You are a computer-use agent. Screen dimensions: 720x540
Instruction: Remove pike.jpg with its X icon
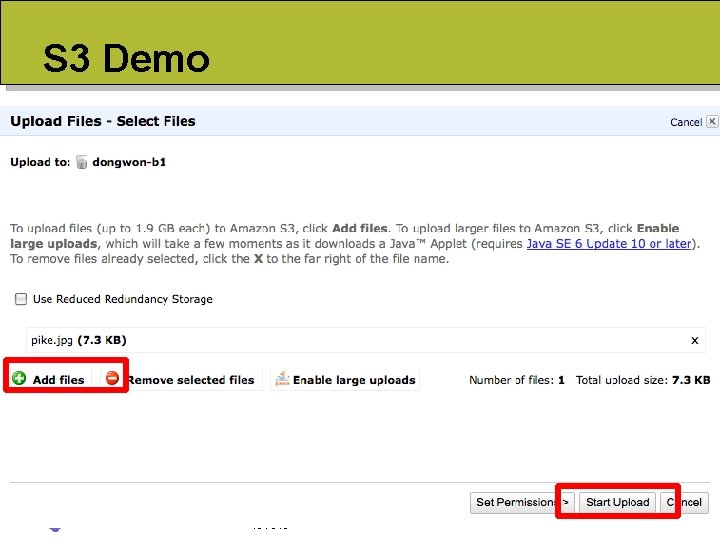tap(695, 340)
